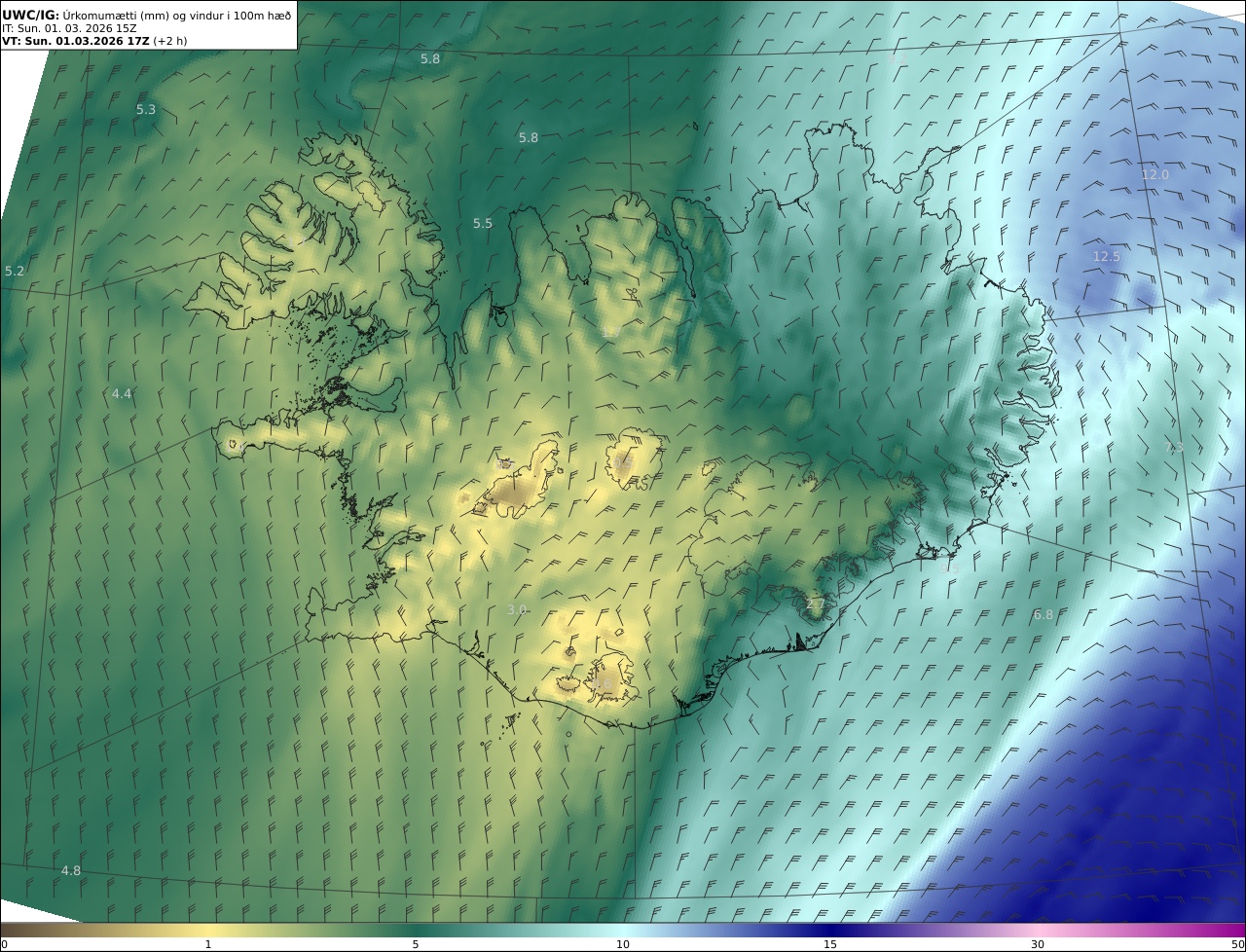Click the colorbar tick label '1'

(208, 944)
